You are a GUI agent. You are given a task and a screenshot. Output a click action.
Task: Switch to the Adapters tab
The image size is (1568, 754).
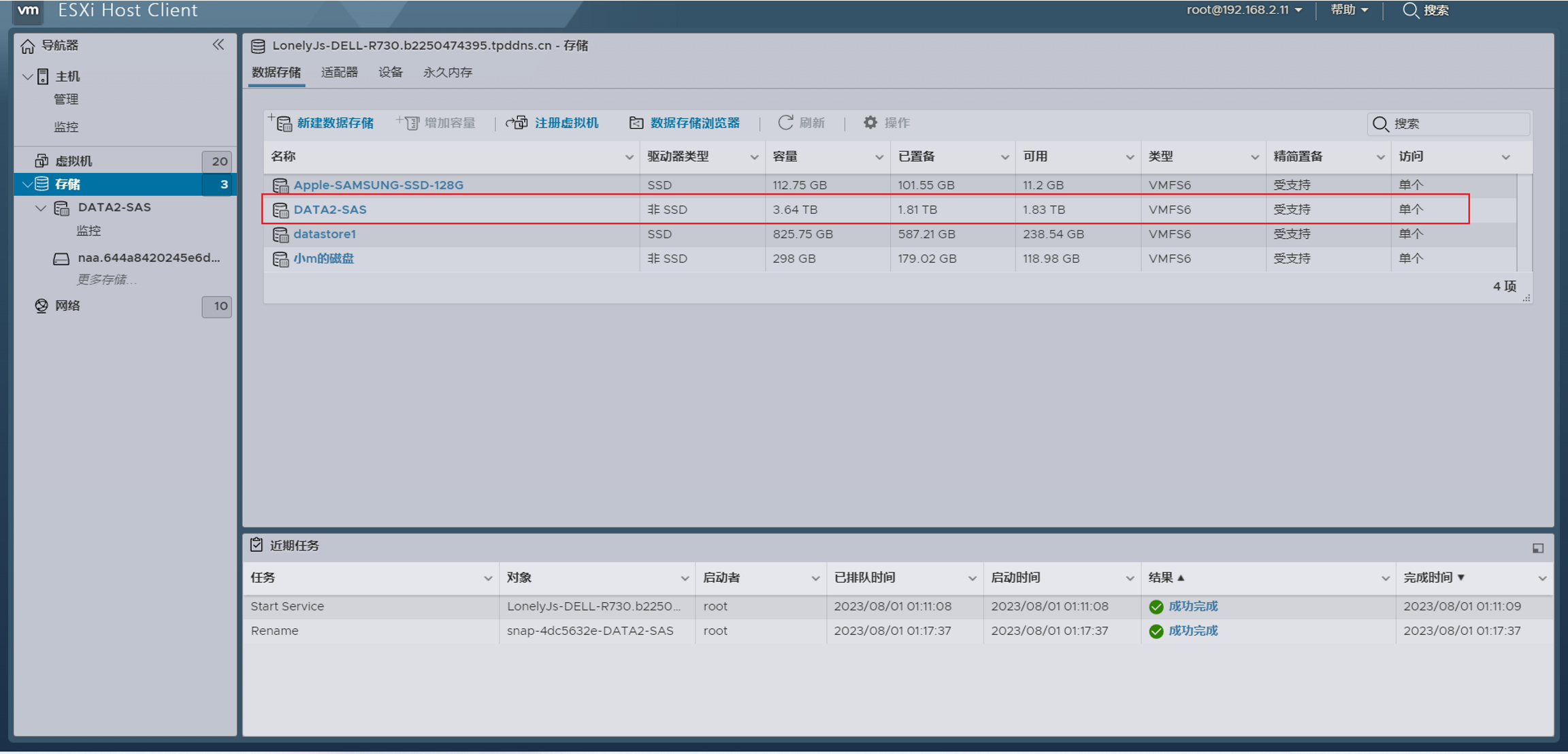(339, 73)
